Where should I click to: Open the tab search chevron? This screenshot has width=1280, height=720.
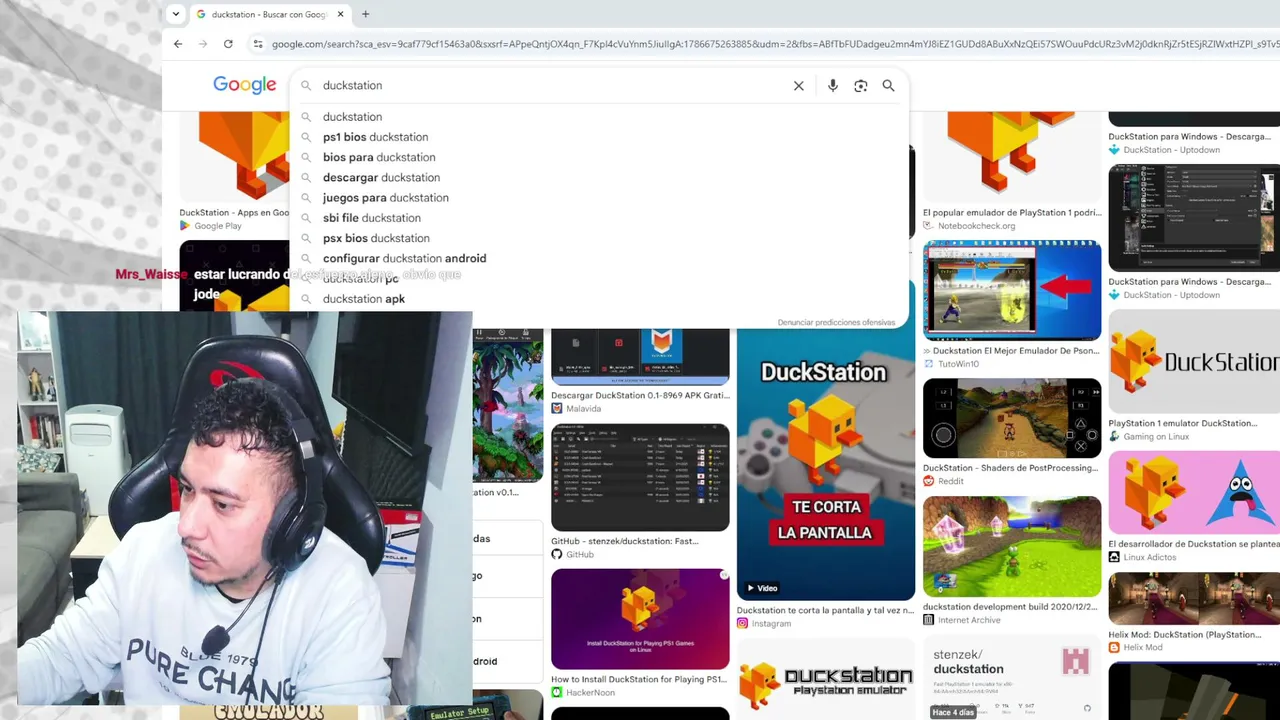pyautogui.click(x=176, y=14)
